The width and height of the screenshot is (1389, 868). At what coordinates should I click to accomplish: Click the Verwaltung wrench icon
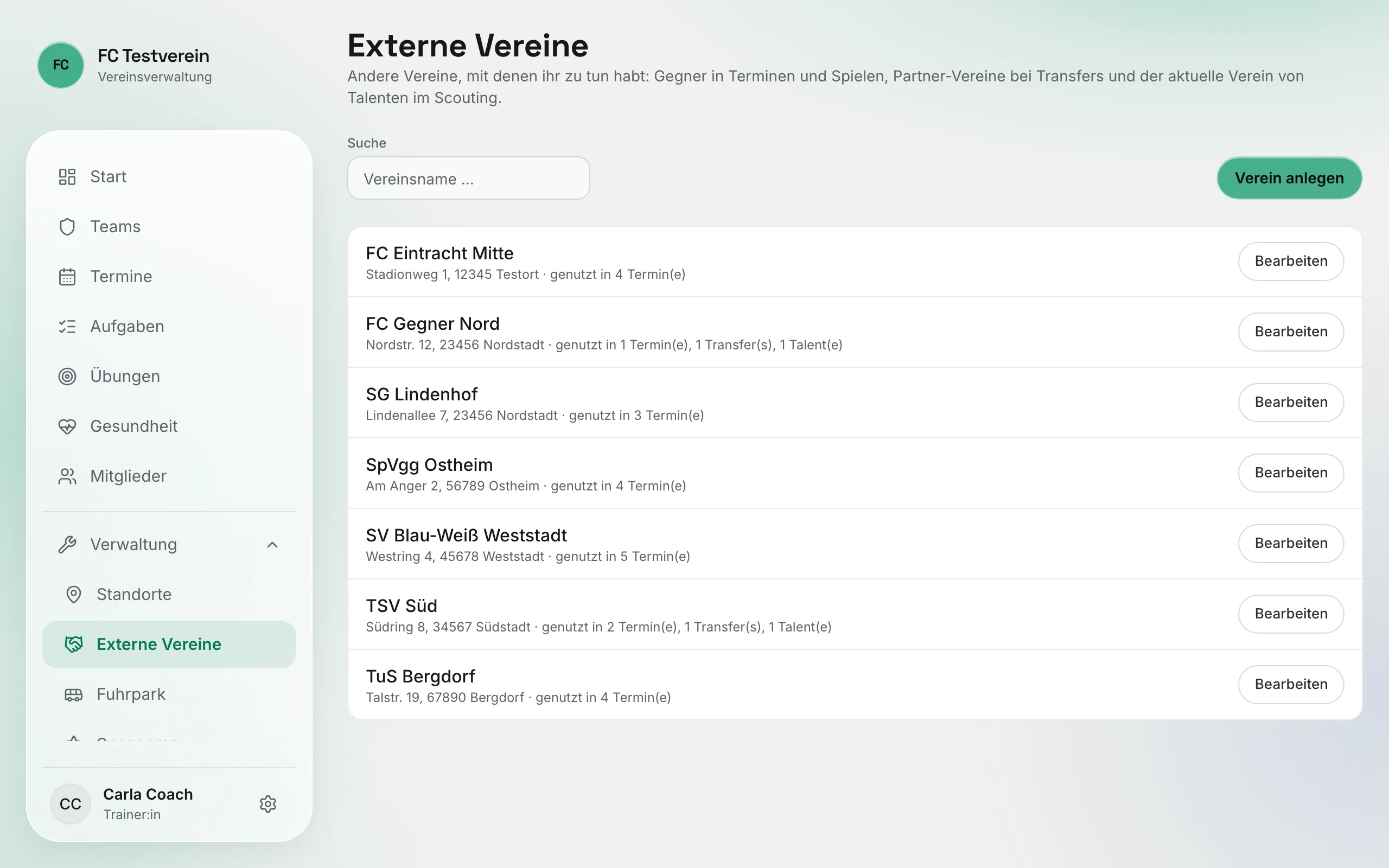67,545
